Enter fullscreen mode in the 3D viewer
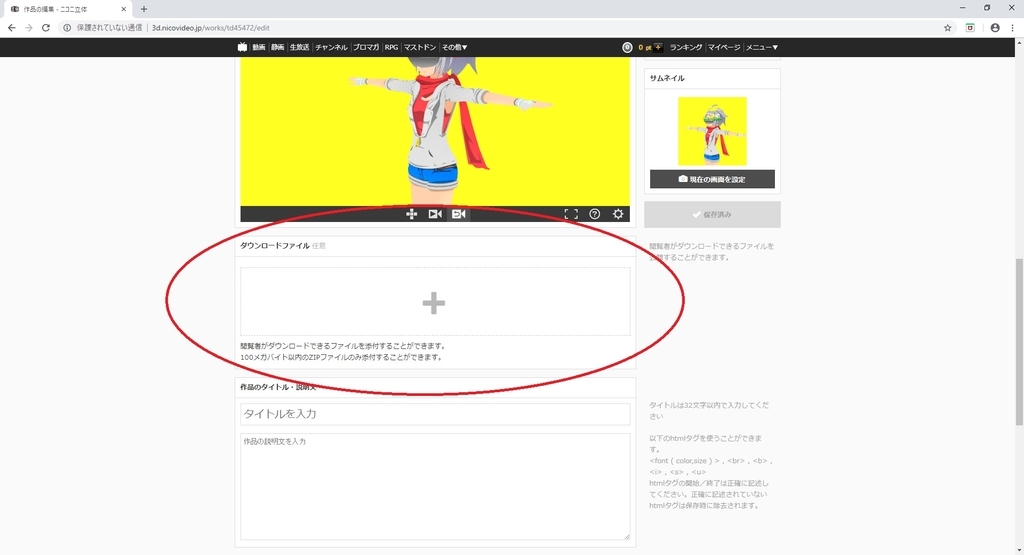The image size is (1024, 555). [571, 214]
